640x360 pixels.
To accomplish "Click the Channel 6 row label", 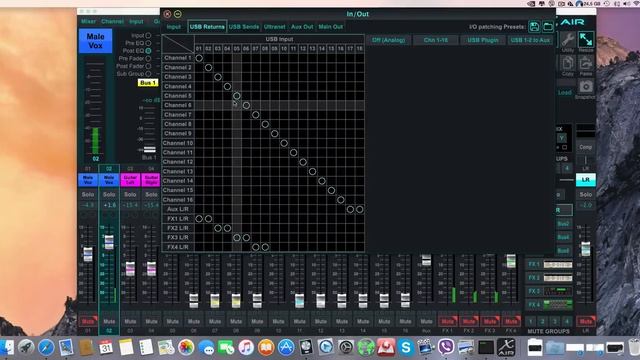I will point(178,105).
